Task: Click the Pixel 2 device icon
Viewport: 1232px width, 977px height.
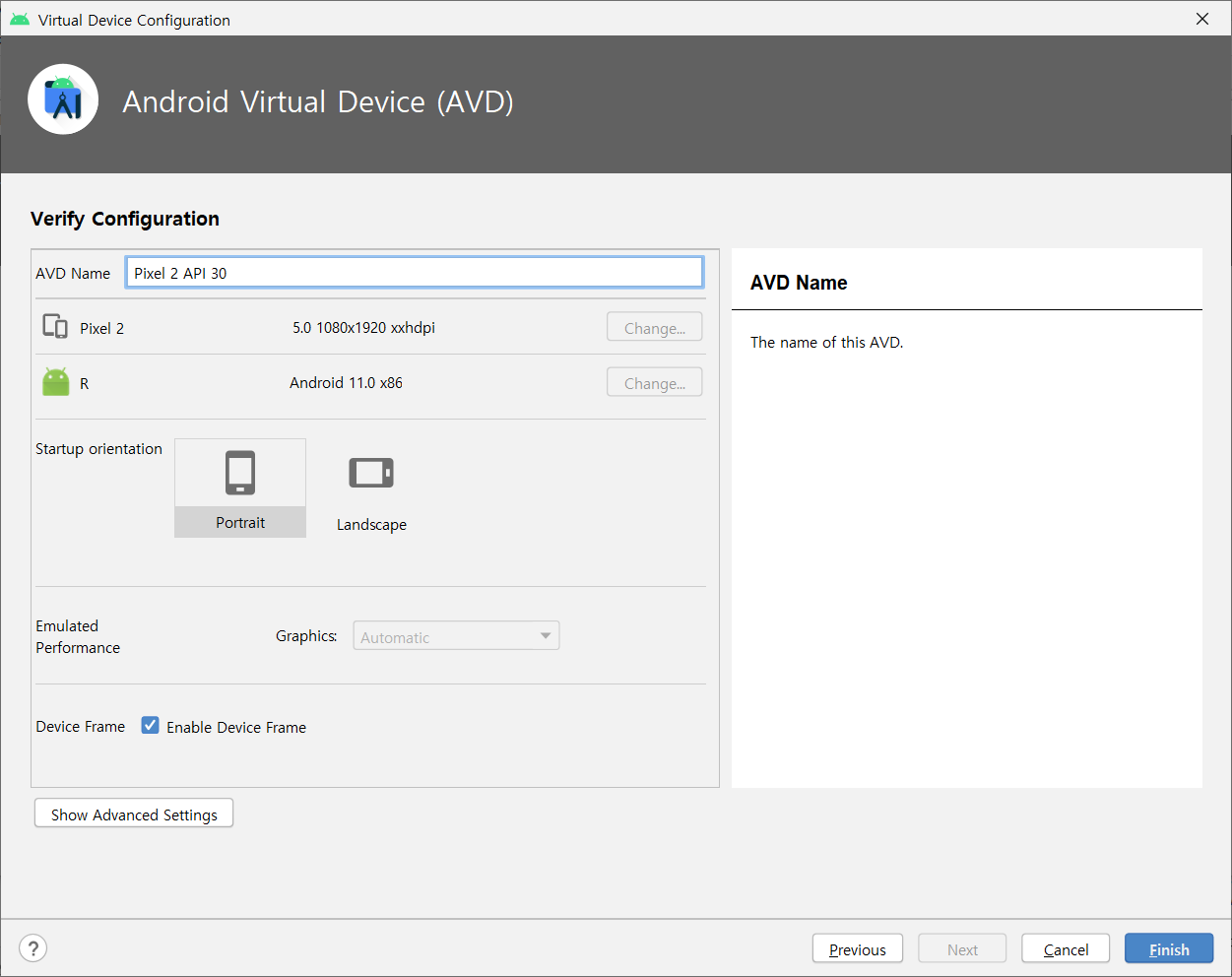Action: 55,327
